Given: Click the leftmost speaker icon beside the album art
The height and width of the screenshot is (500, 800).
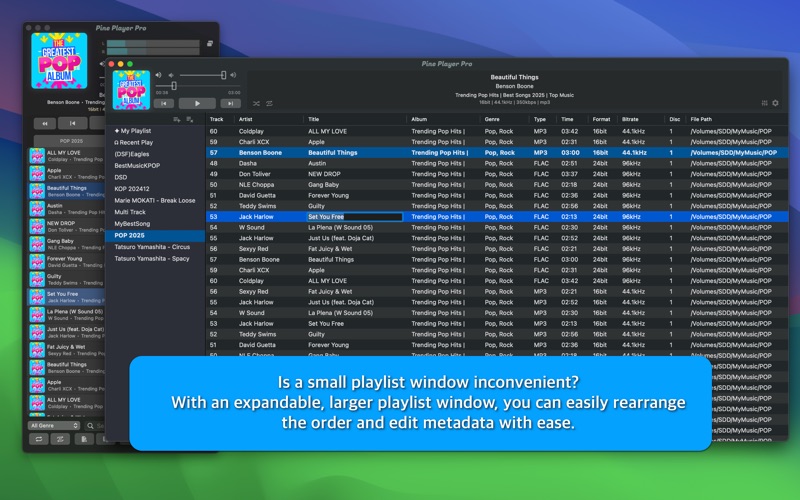Looking at the screenshot, I should [x=158, y=75].
